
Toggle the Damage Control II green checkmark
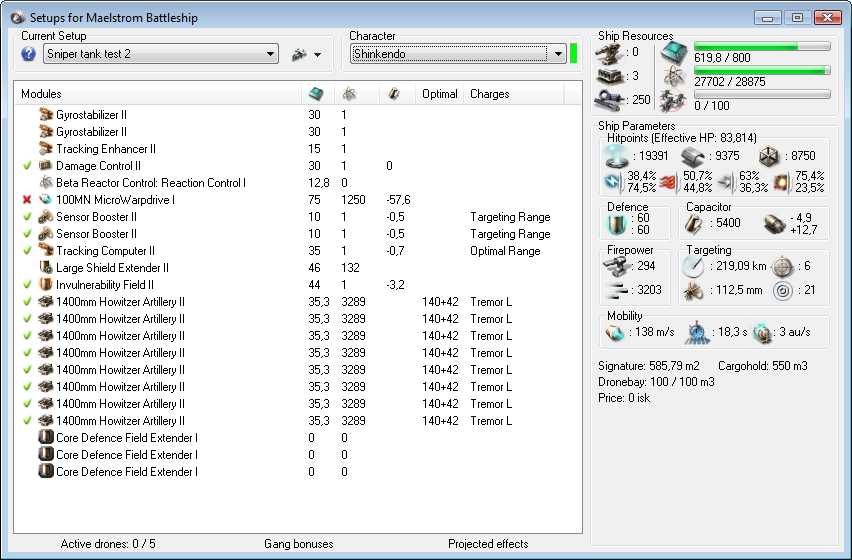(27, 166)
